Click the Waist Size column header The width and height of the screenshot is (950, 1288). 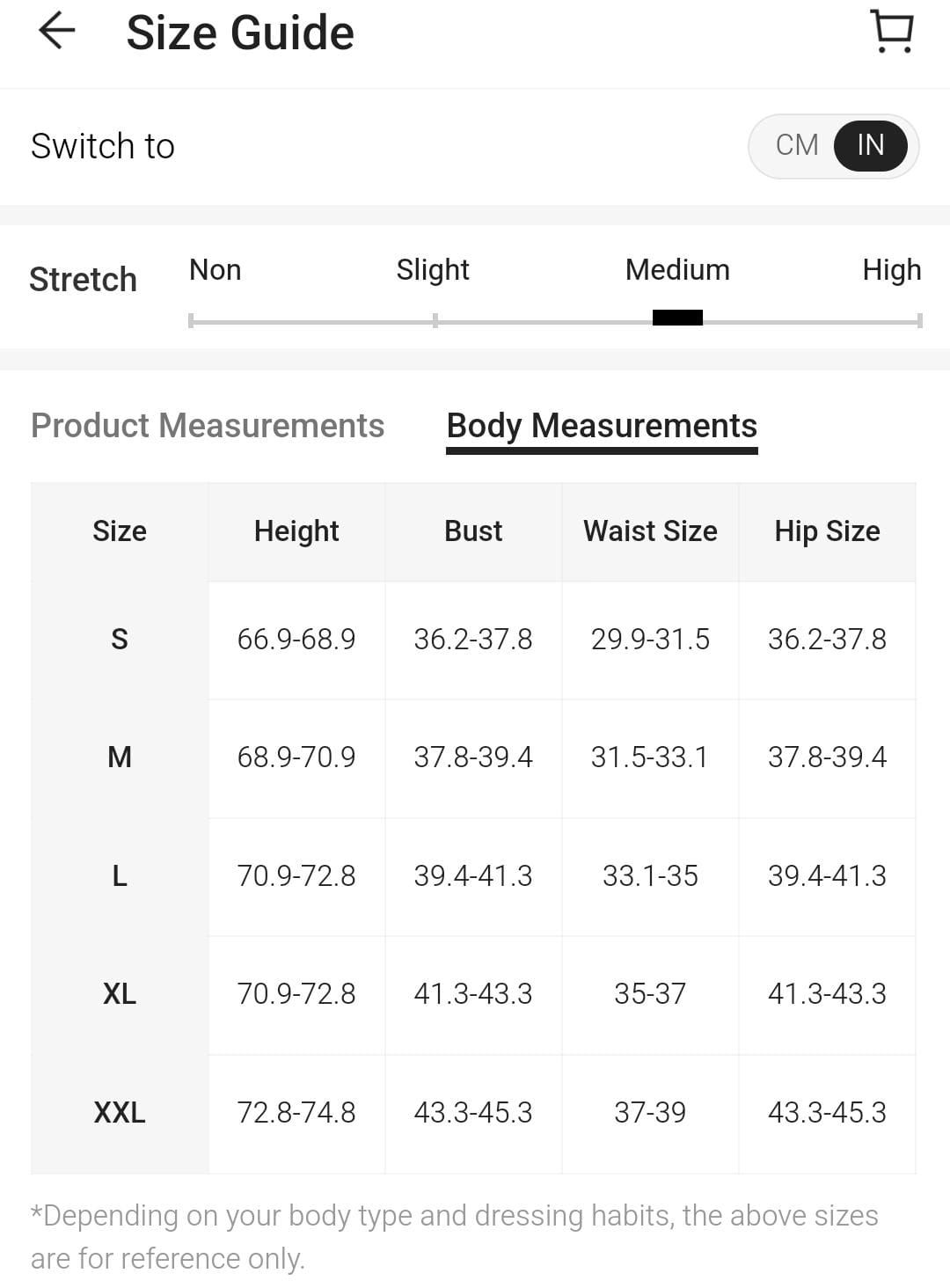pos(650,531)
